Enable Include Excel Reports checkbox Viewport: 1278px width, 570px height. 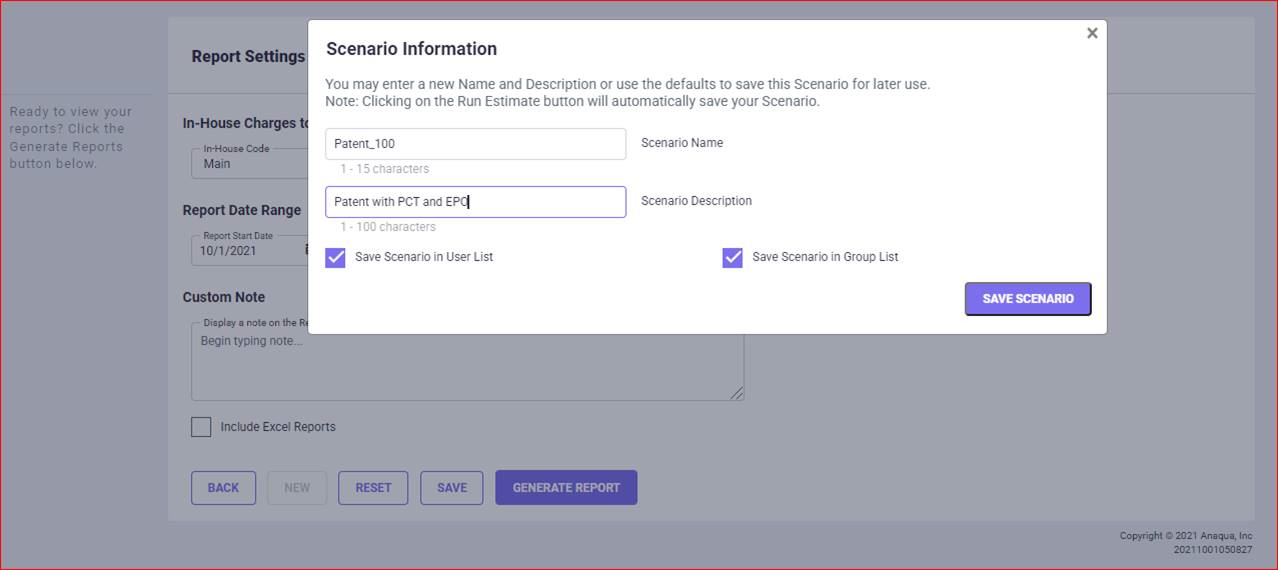[x=201, y=427]
